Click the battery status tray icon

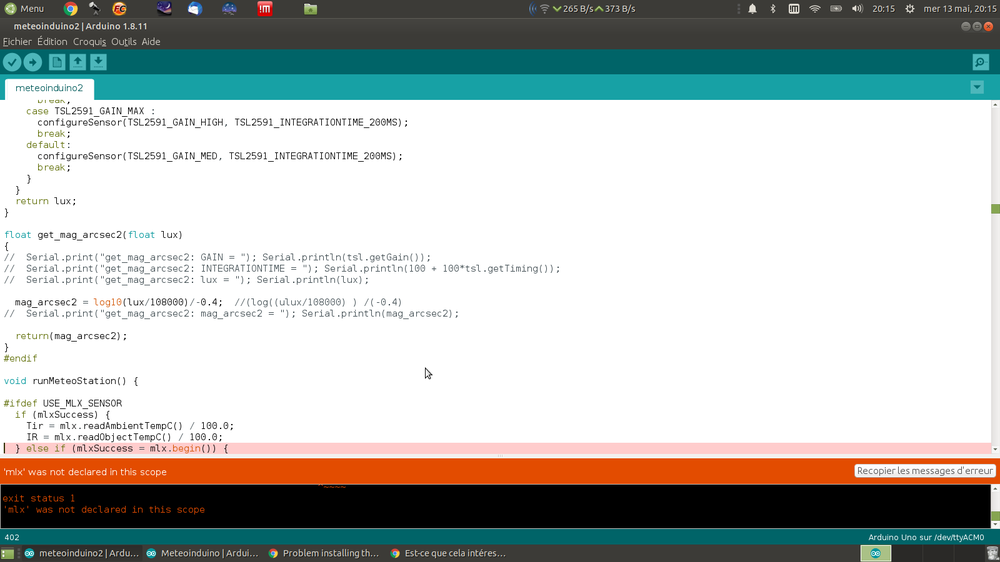coord(835,8)
